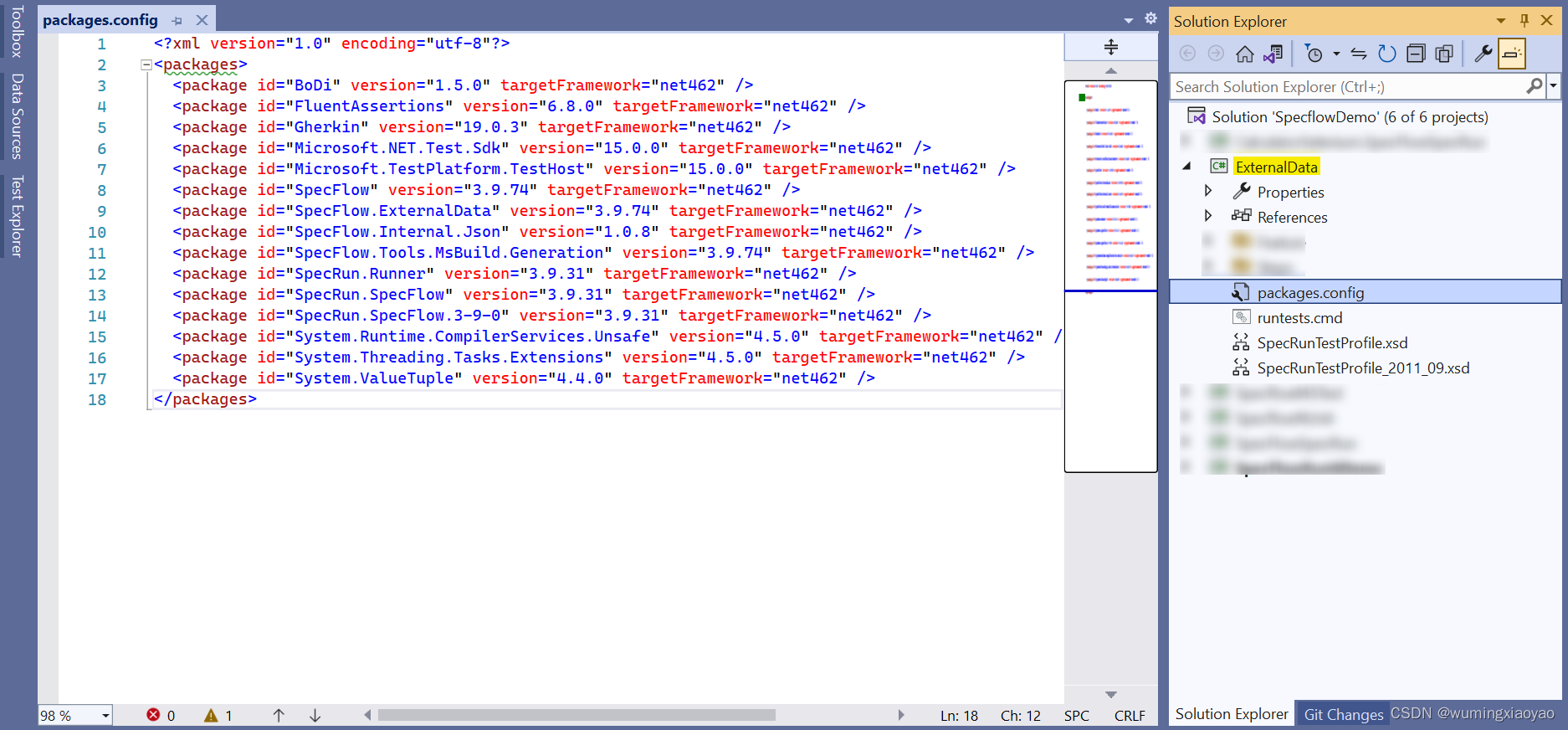The height and width of the screenshot is (730, 1568).
Task: Open the Pending Changes Filter clock icon
Action: tap(1314, 54)
